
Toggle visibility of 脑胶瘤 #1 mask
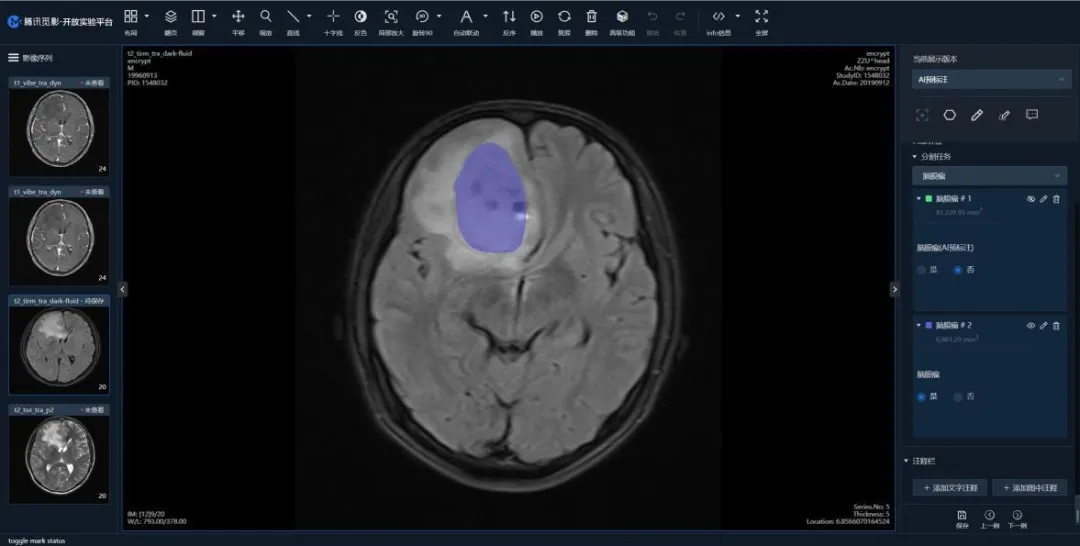pos(1031,199)
